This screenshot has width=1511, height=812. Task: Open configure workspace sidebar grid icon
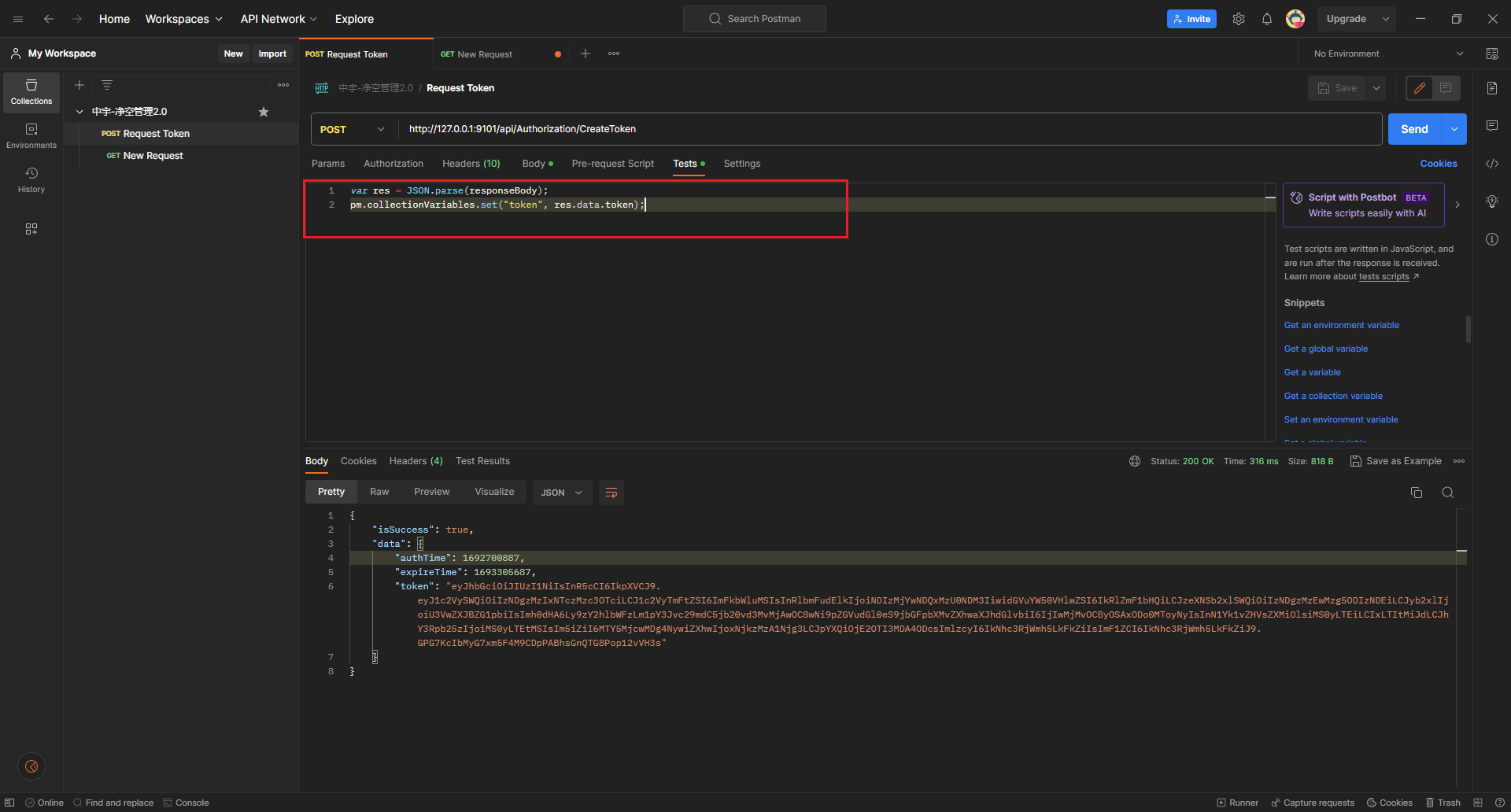pos(31,229)
